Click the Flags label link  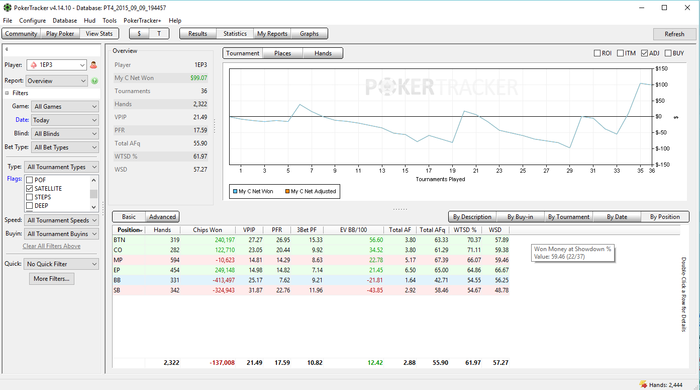point(14,179)
